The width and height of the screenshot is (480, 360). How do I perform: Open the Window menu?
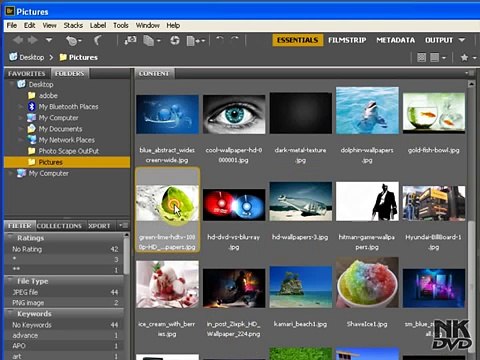pyautogui.click(x=147, y=25)
